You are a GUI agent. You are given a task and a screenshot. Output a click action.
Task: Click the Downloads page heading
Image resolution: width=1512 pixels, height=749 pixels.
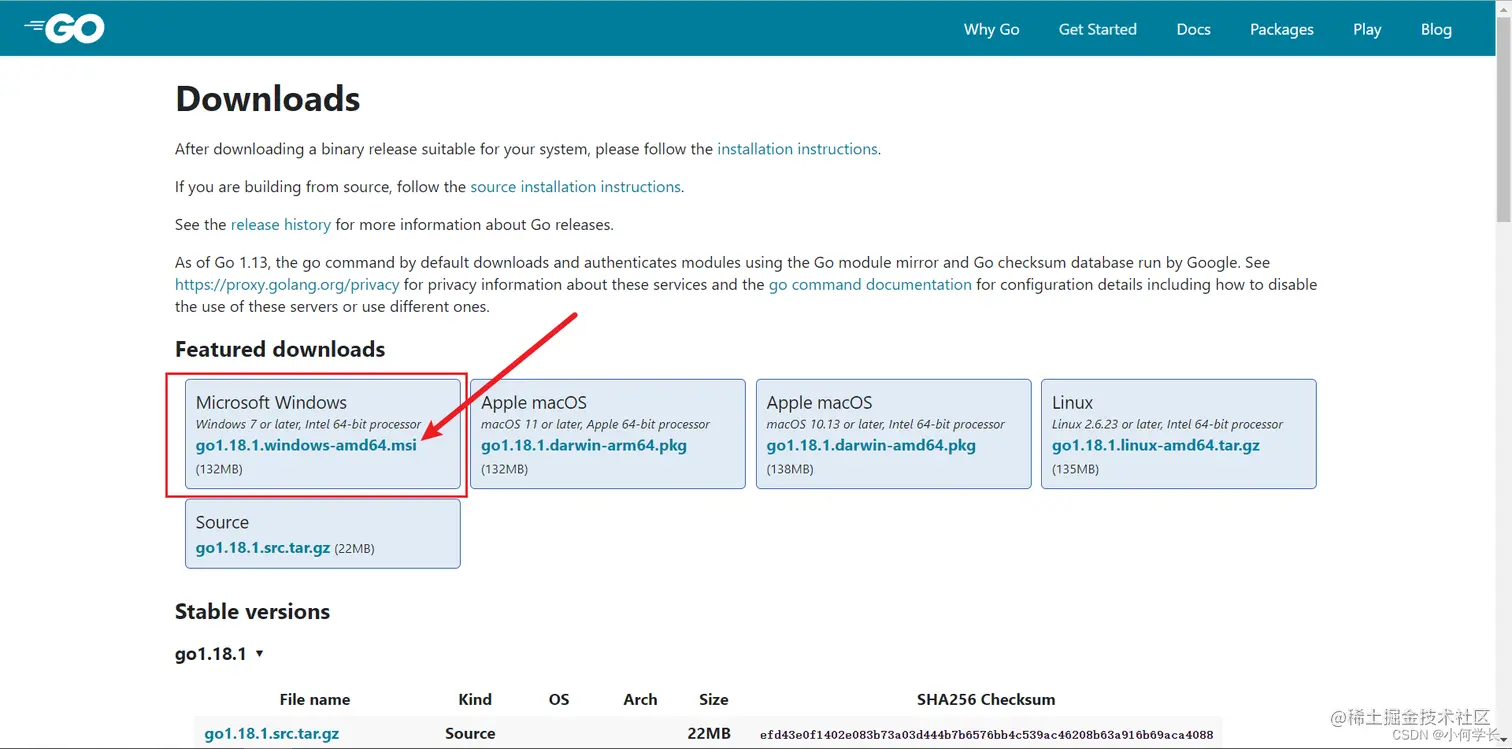[x=267, y=99]
